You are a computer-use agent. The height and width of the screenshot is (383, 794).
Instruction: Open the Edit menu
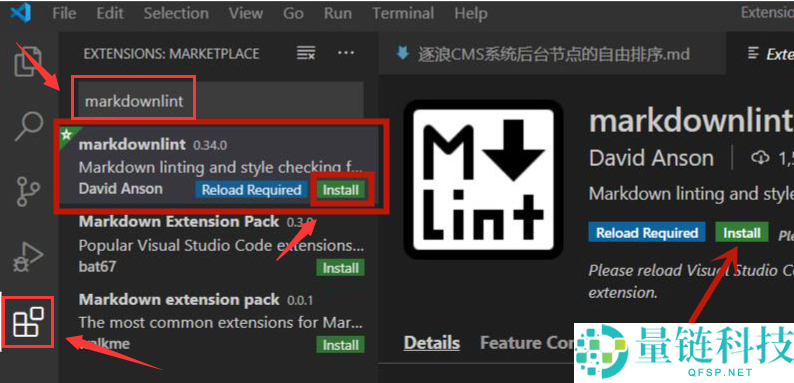tap(110, 13)
